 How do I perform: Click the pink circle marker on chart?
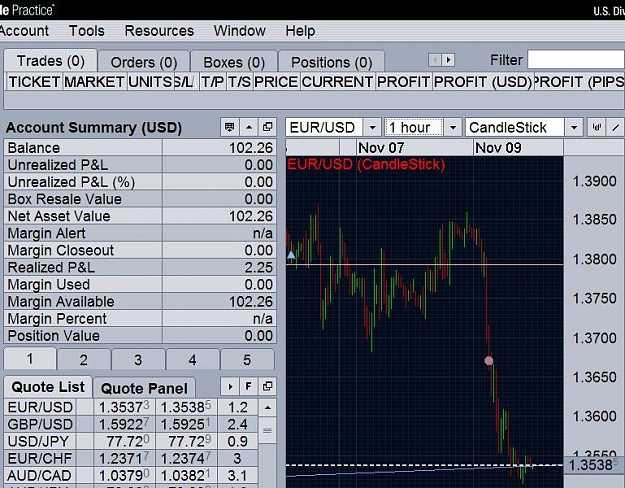(x=489, y=361)
